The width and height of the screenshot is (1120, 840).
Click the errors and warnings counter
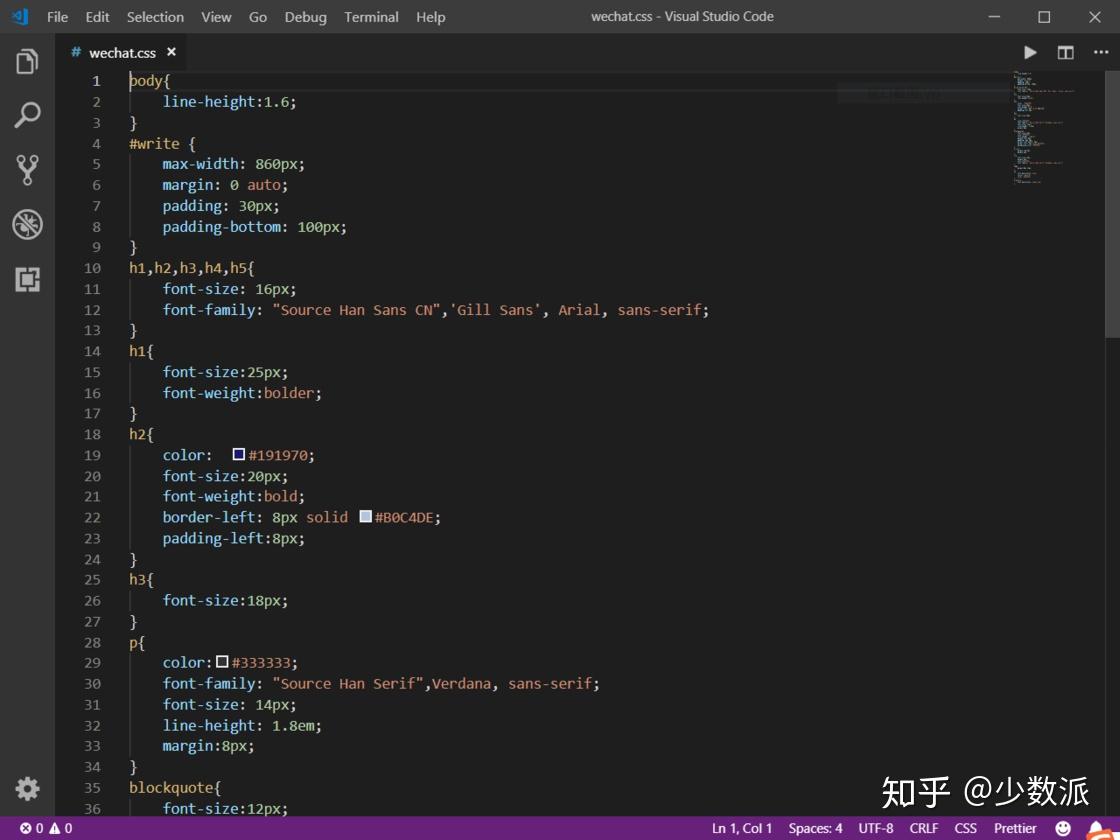(46, 828)
